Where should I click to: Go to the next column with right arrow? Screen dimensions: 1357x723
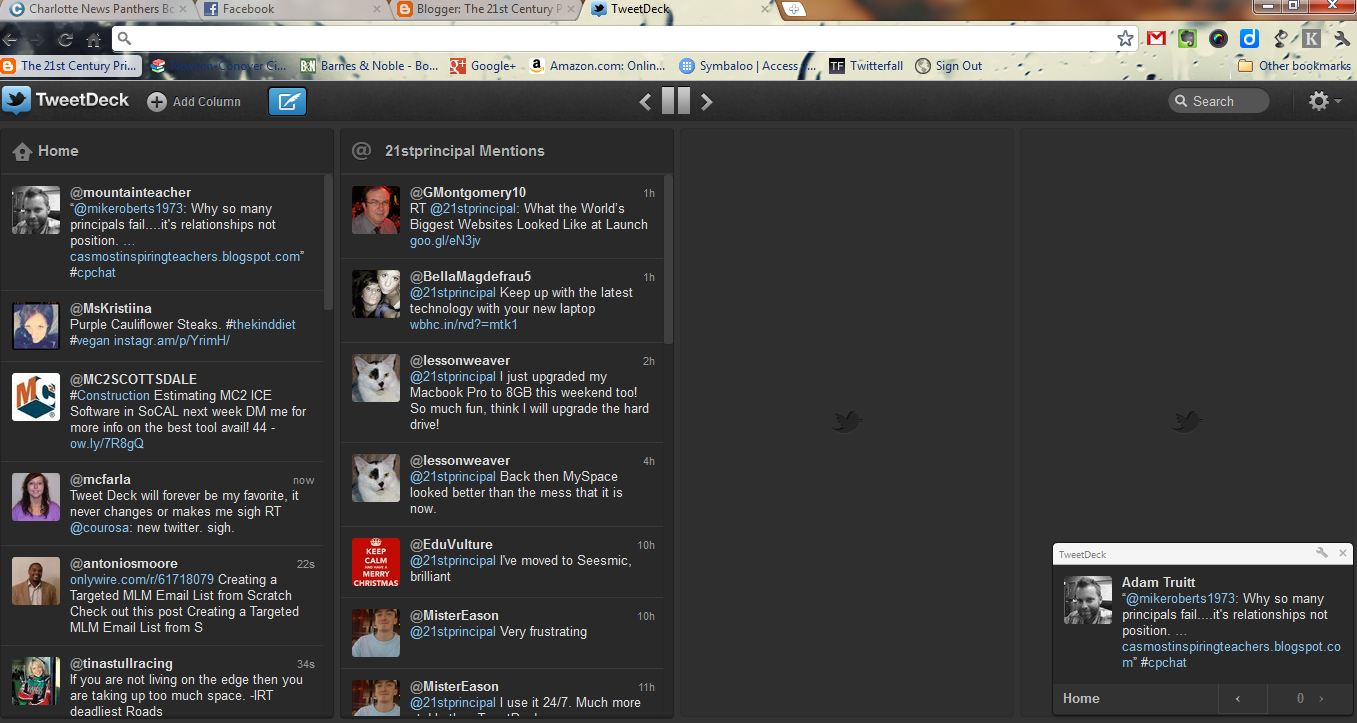click(706, 101)
